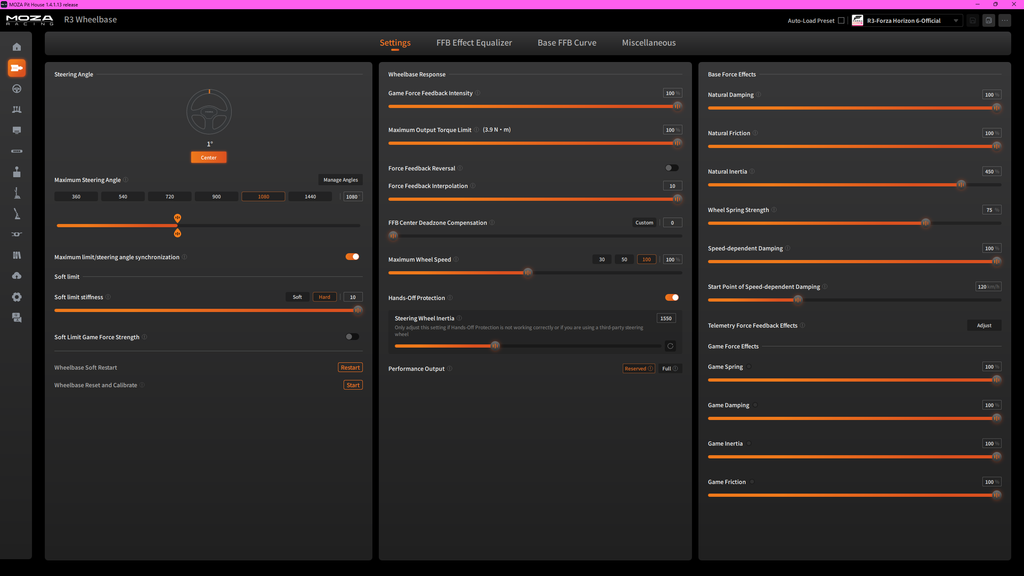Click the save-as preset icon in the title bar
Viewport: 1024px width, 576px height.
[989, 21]
